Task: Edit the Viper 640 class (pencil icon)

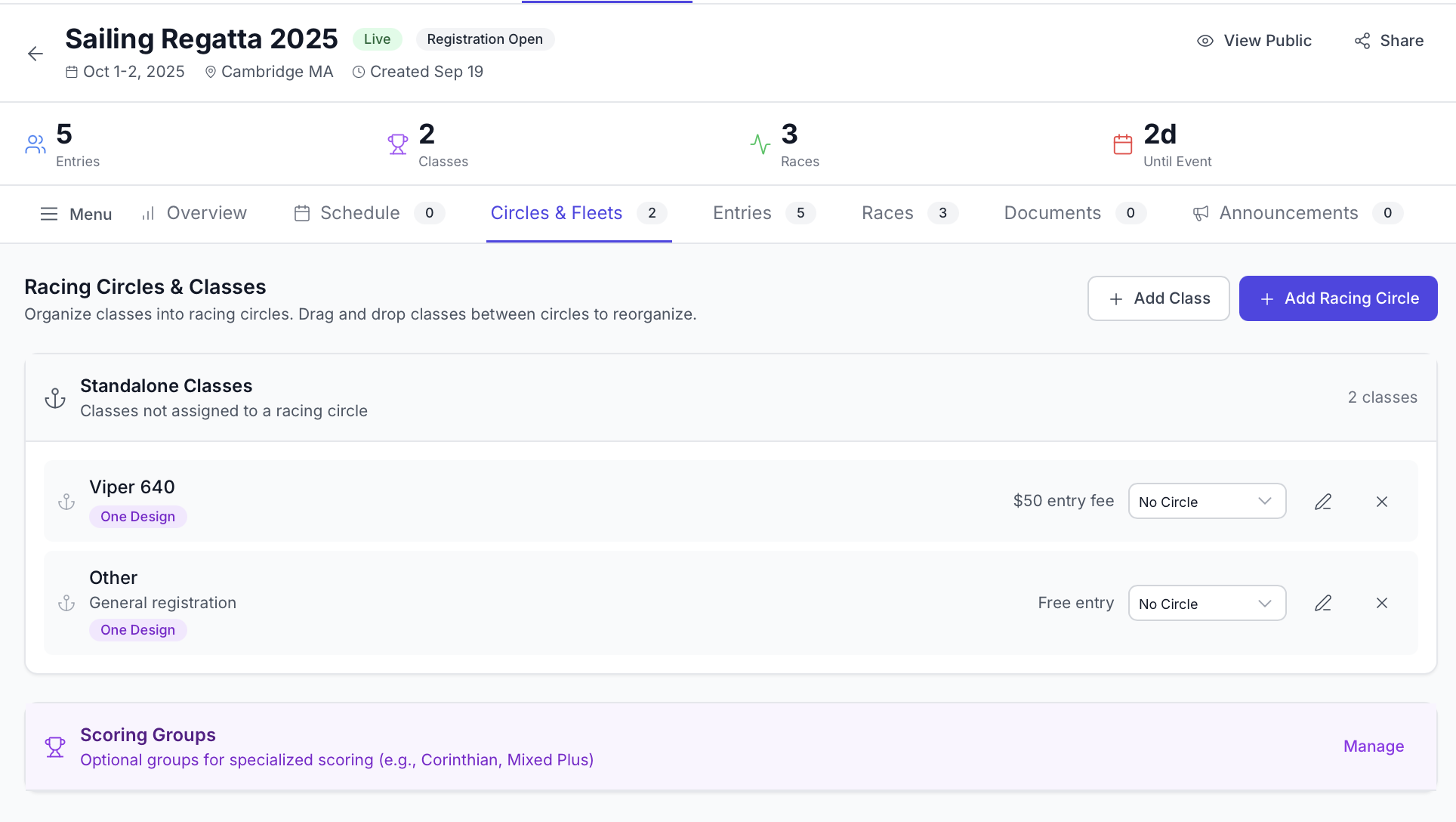Action: pos(1322,502)
